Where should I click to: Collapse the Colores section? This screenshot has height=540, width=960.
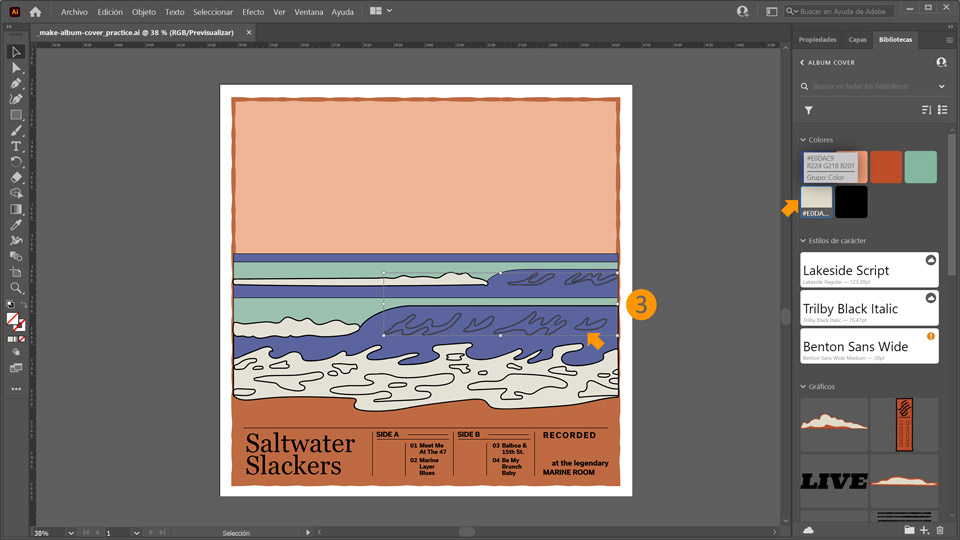802,140
